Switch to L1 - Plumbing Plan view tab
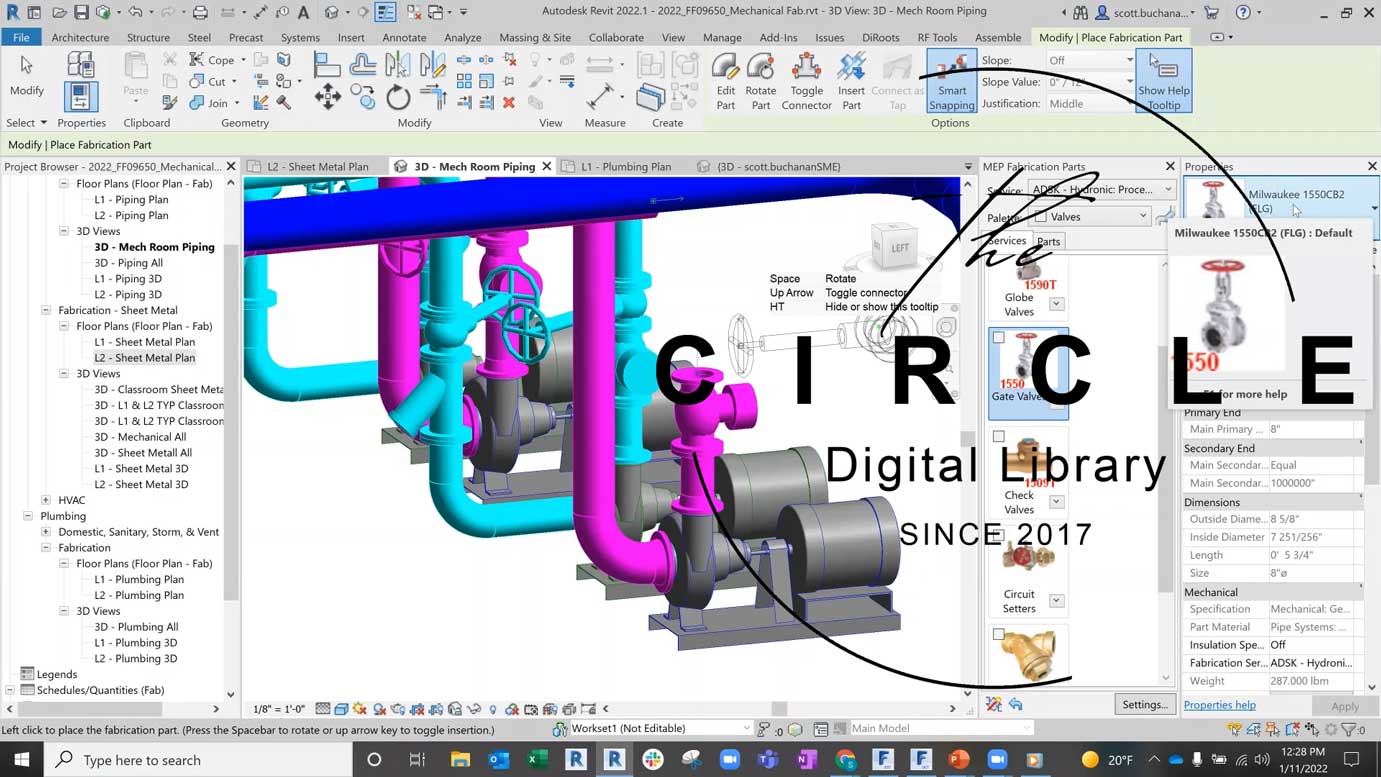This screenshot has width=1381, height=777. point(625,167)
